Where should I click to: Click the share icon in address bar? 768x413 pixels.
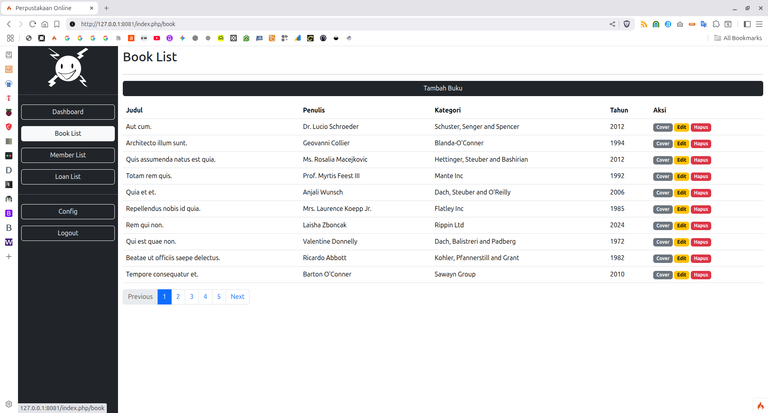pyautogui.click(x=612, y=24)
